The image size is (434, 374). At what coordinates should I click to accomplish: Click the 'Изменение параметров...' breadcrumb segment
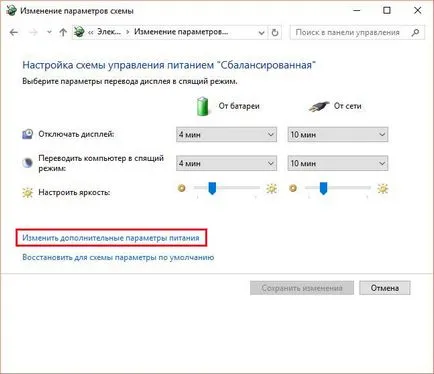(x=181, y=32)
